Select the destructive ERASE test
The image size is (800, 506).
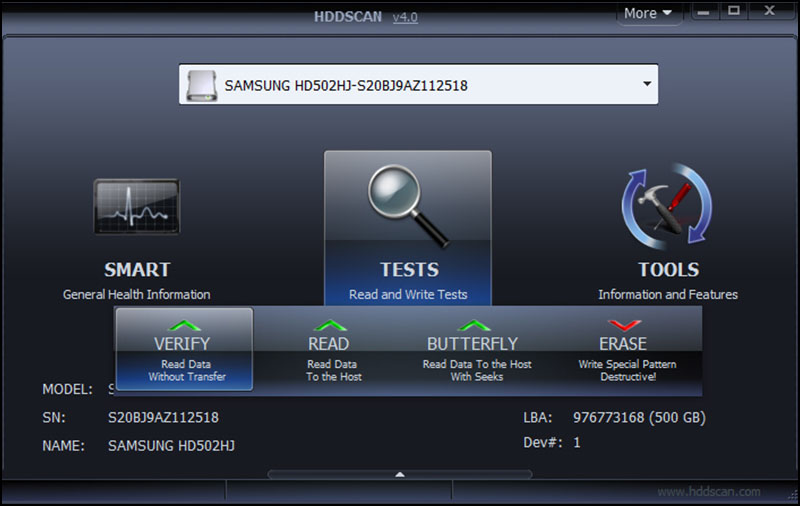point(627,351)
